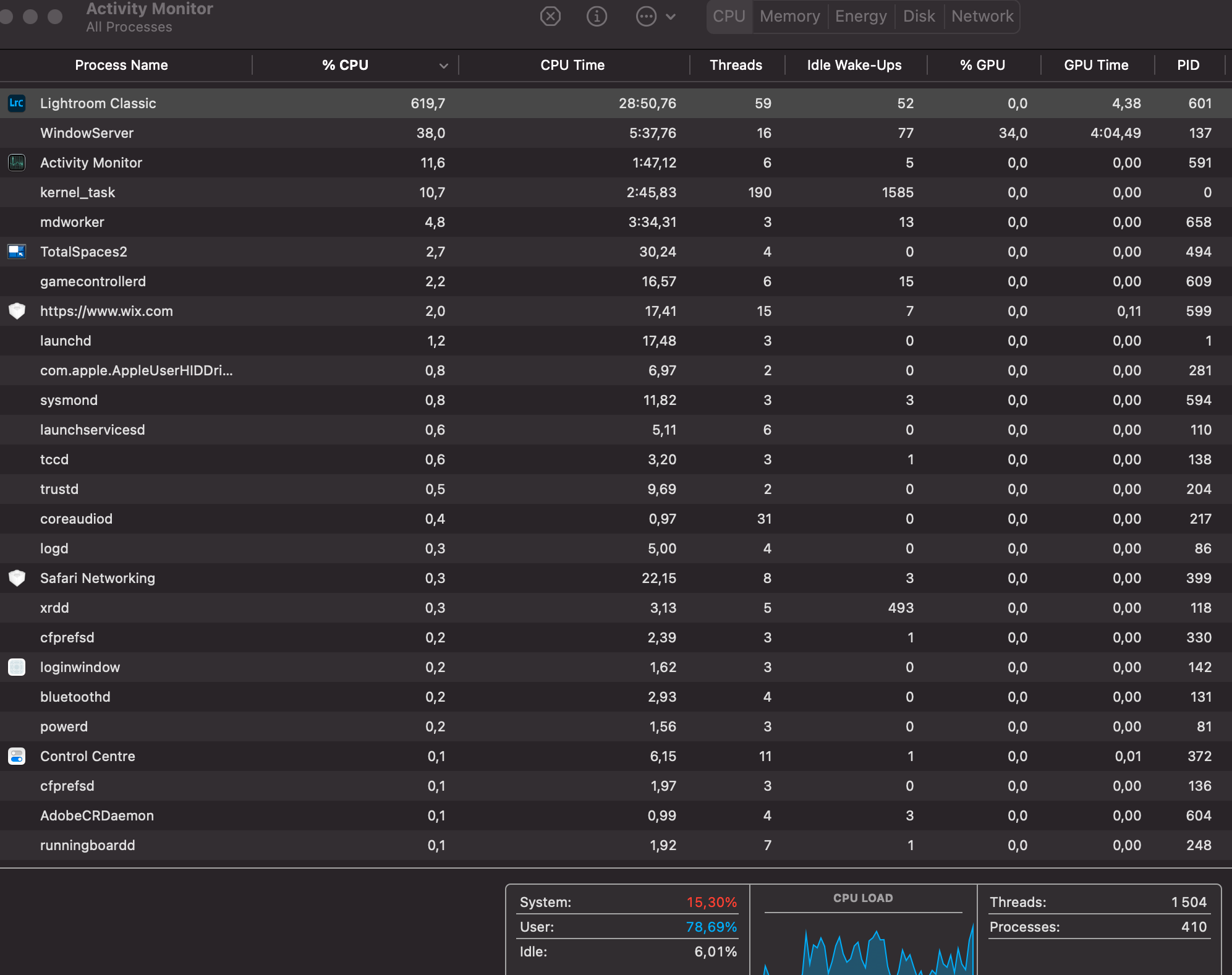
Task: Click the quit process X icon in toolbar
Action: [551, 16]
